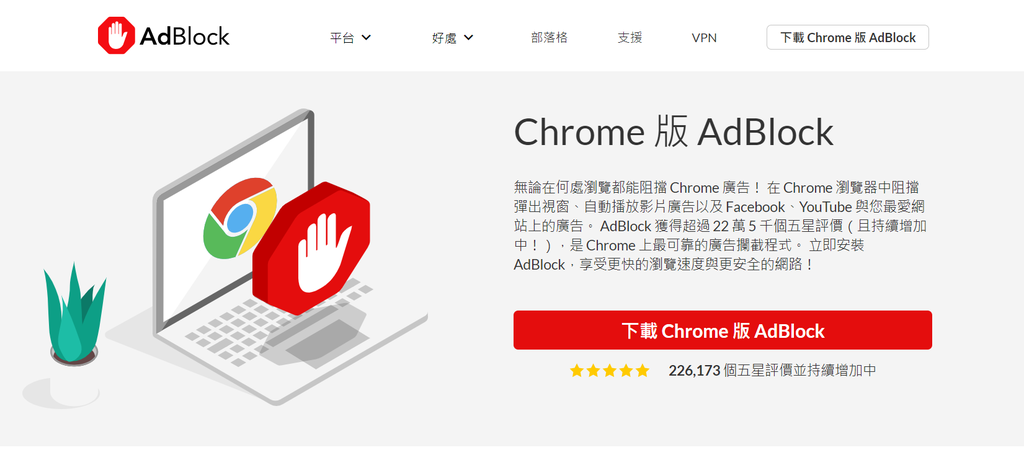Click the outlined 下載 Chrome 版 AdBlock header button
The height and width of the screenshot is (450, 1024).
[848, 37]
